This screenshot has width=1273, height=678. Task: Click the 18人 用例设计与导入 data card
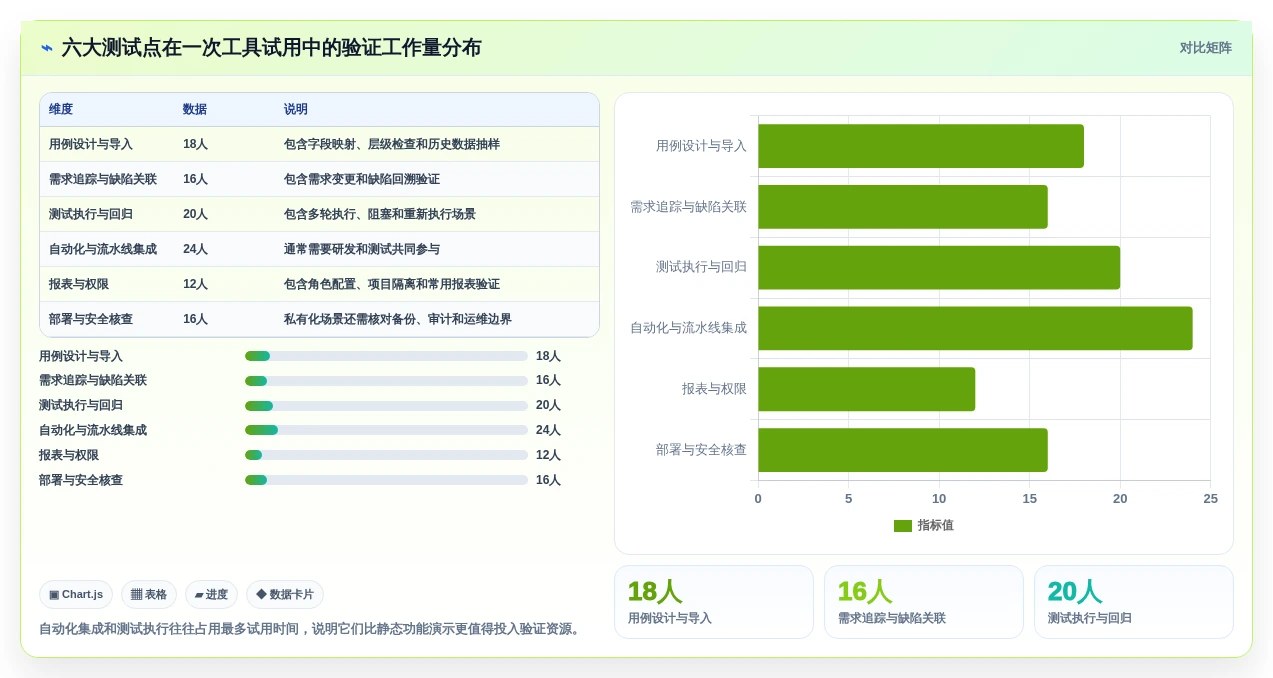click(714, 602)
